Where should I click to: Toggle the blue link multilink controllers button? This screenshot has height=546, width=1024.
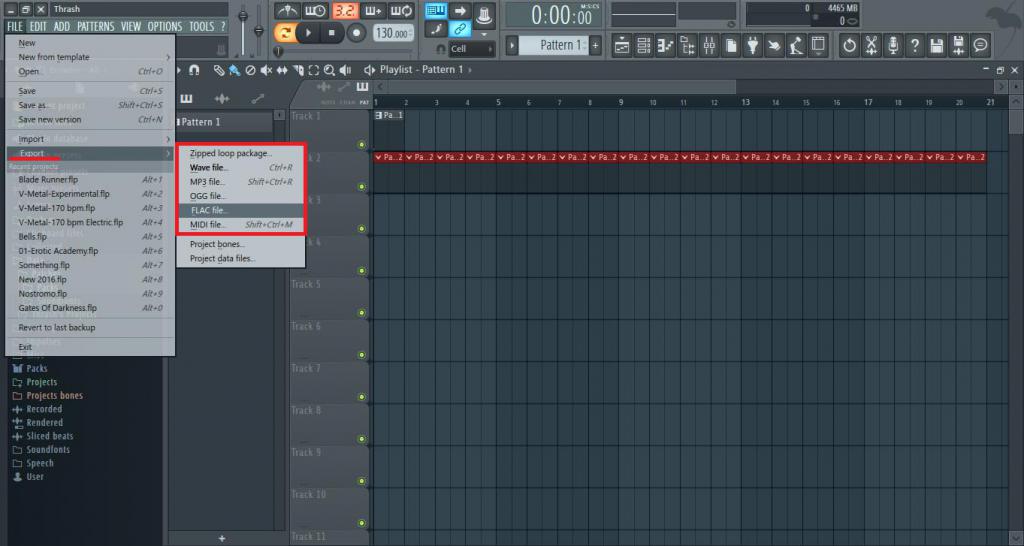point(460,29)
